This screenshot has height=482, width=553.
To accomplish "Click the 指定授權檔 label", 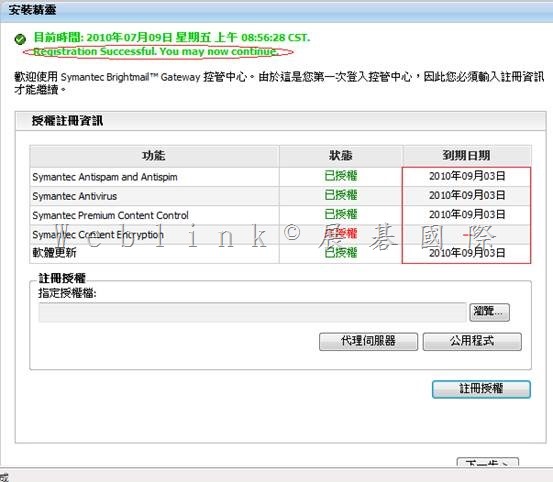I will click(67, 293).
